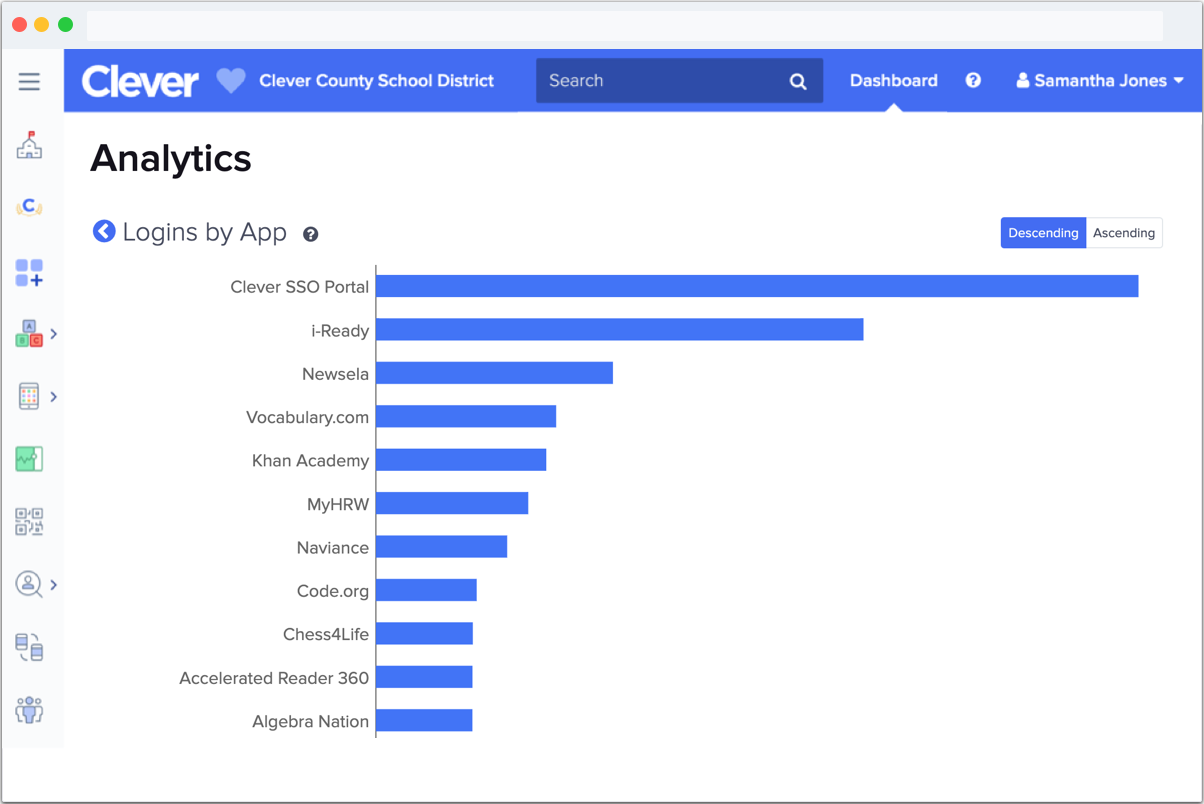The height and width of the screenshot is (804, 1204).
Task: Click the back arrow beside Logins by App
Action: click(x=104, y=231)
